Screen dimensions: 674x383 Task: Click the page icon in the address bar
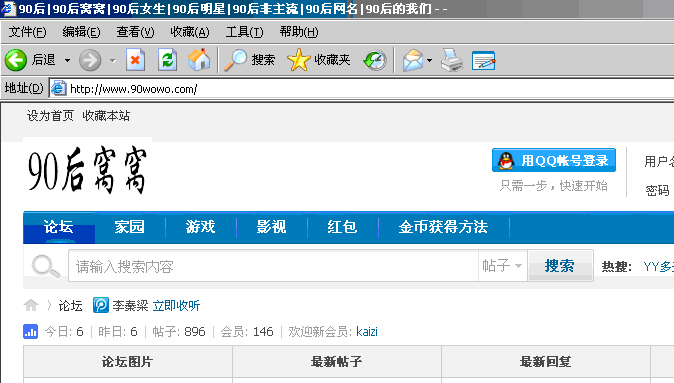click(58, 89)
